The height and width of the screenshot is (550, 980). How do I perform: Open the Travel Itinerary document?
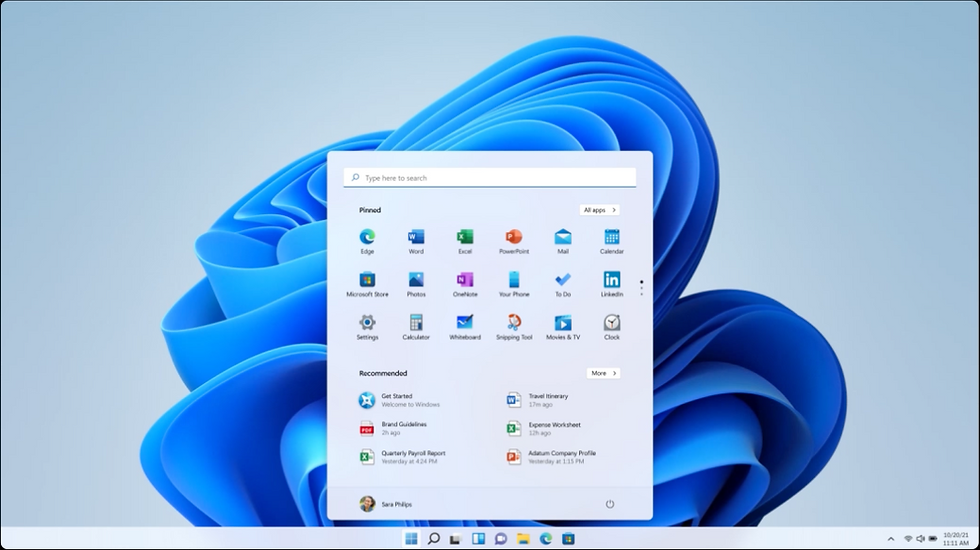point(547,400)
